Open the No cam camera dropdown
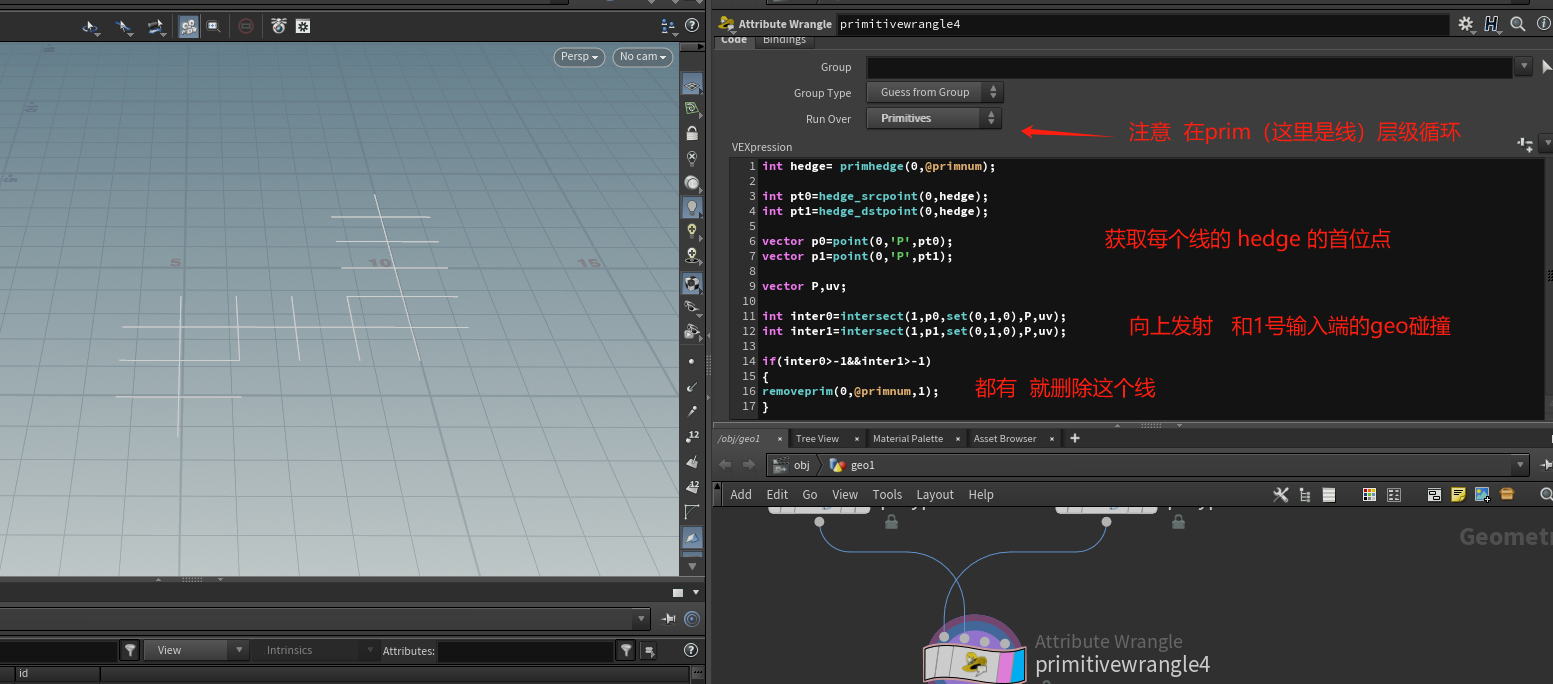1553x684 pixels. (x=642, y=57)
